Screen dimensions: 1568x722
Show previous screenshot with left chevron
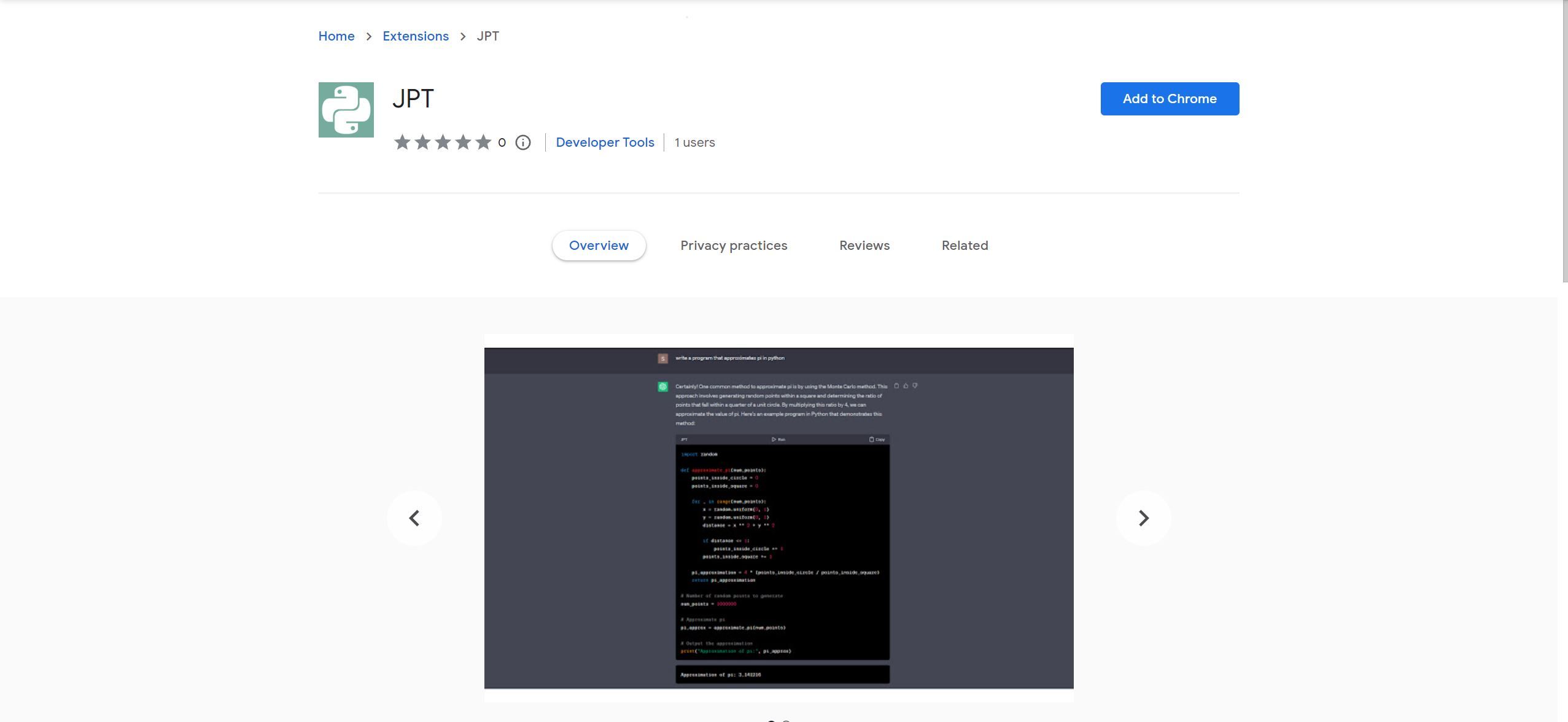pyautogui.click(x=414, y=518)
